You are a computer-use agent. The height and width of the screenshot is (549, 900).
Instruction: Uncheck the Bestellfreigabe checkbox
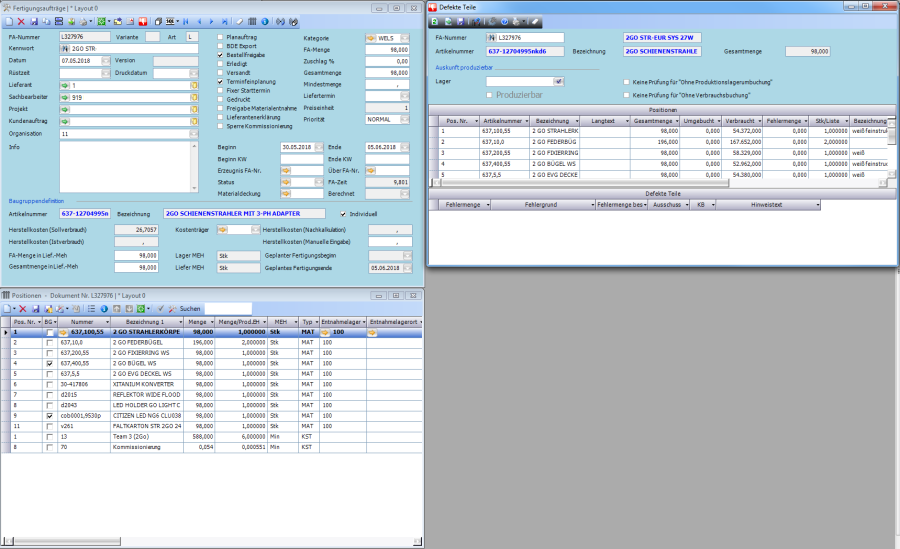click(x=222, y=55)
